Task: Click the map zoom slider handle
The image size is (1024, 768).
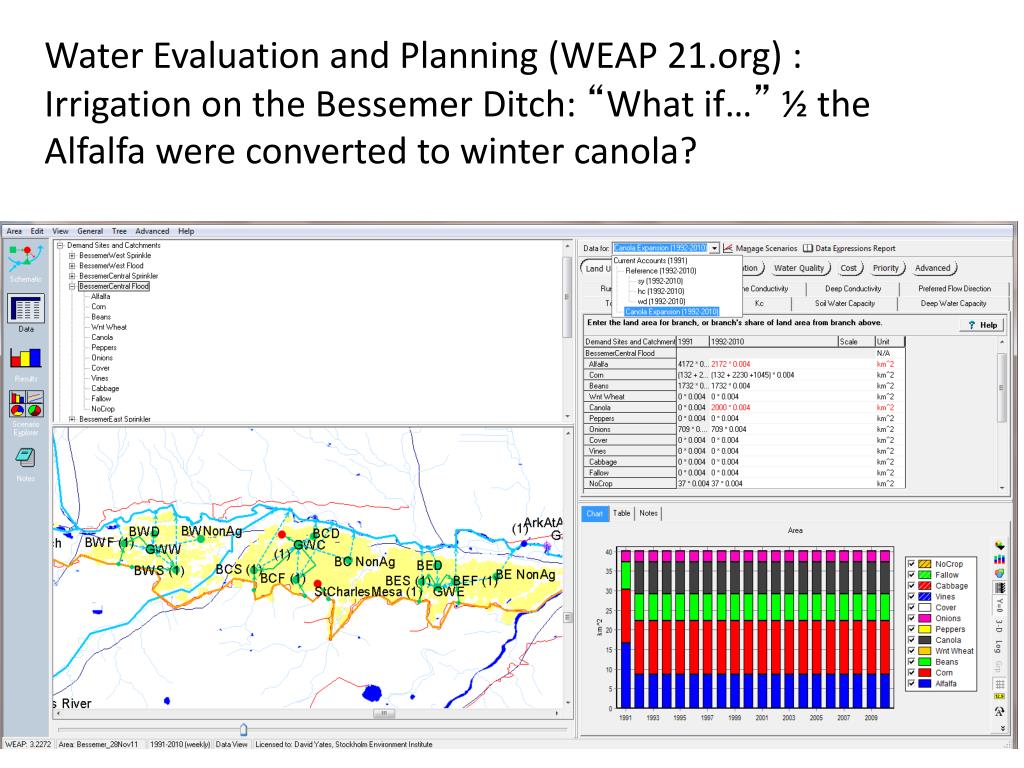Action: [x=244, y=729]
